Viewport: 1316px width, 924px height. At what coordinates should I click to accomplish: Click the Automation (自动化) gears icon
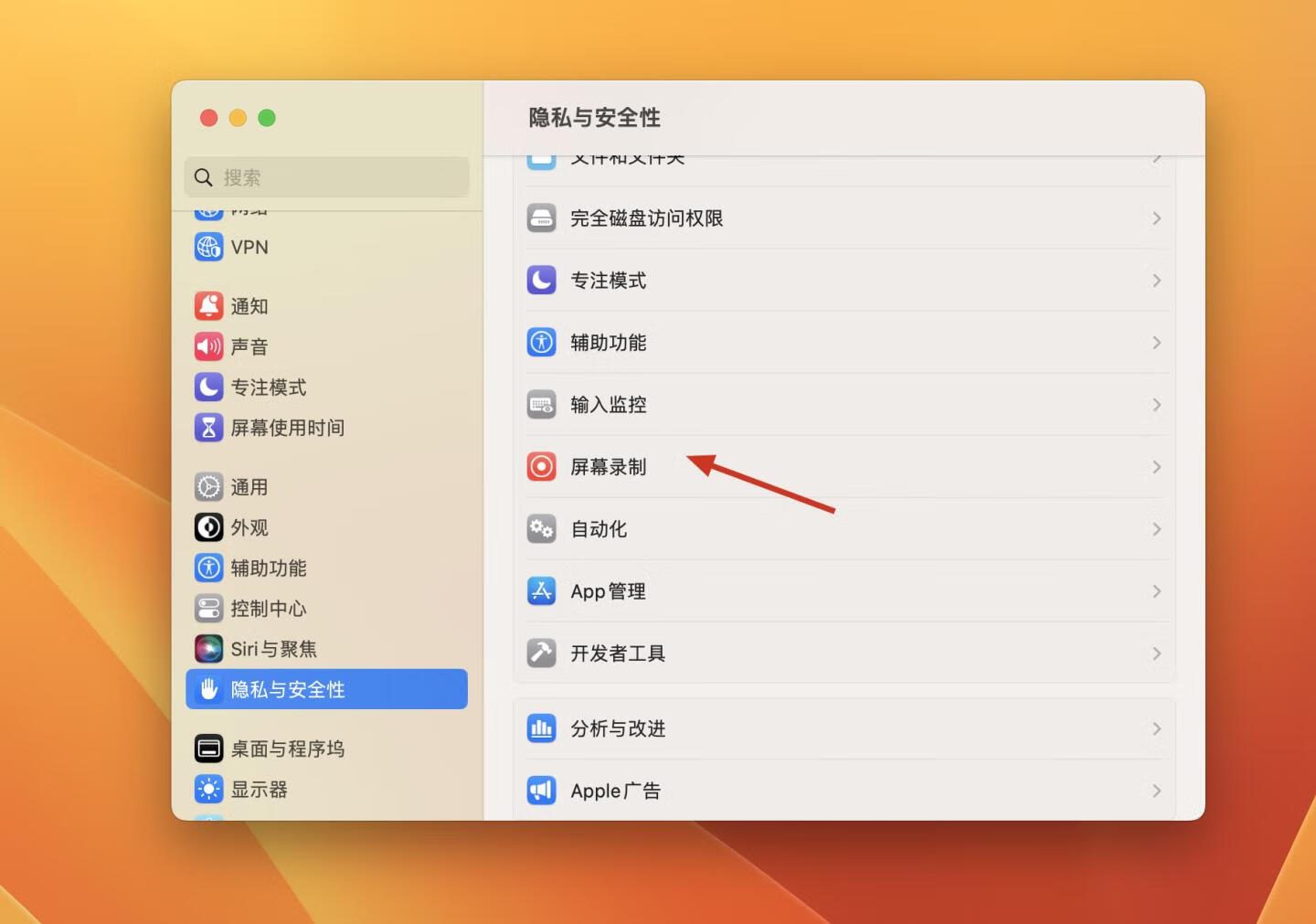coord(541,529)
